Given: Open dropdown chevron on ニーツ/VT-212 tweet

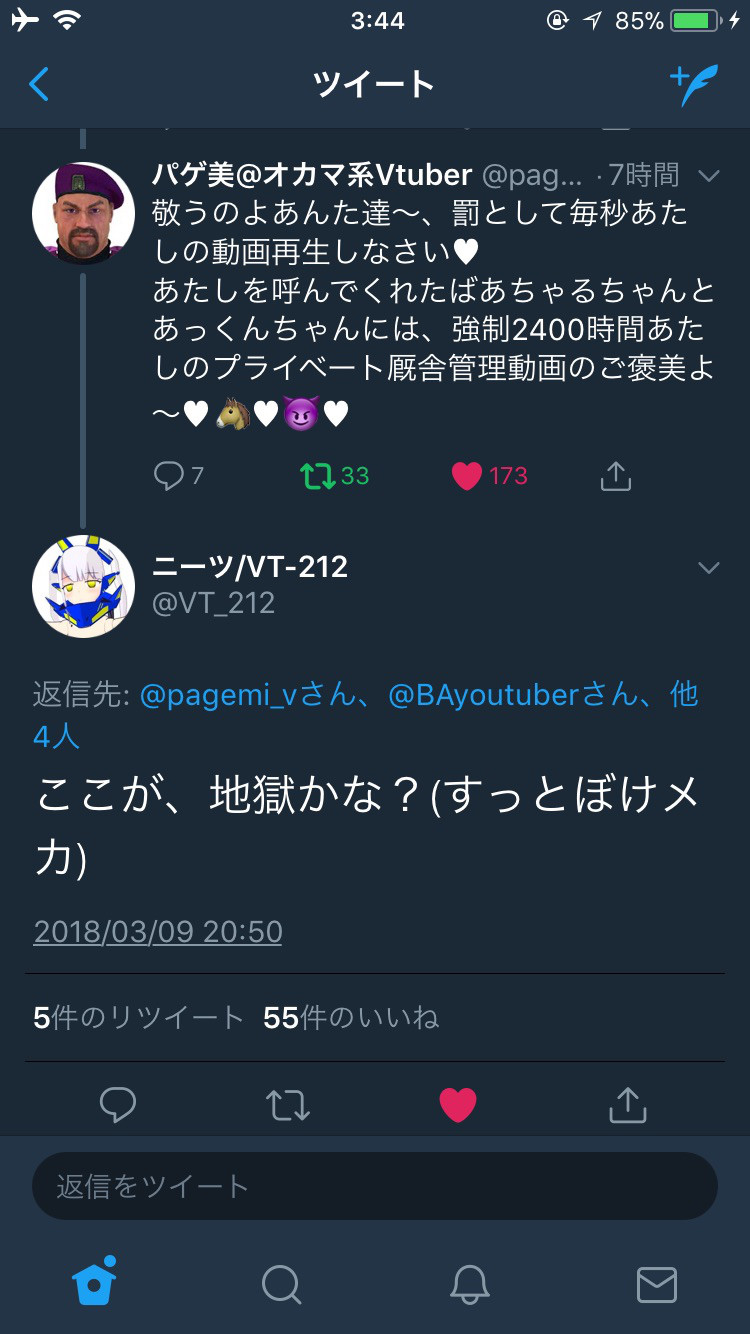Looking at the screenshot, I should click(709, 568).
